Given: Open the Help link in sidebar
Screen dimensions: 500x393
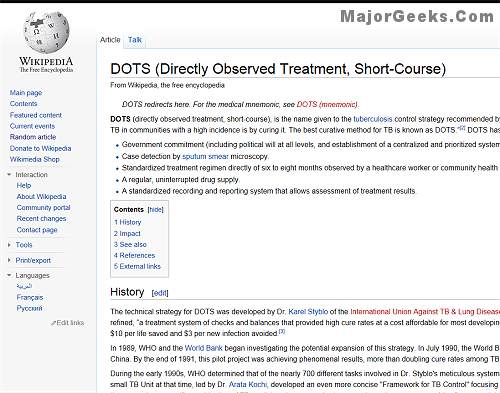Looking at the screenshot, I should pos(24,185).
